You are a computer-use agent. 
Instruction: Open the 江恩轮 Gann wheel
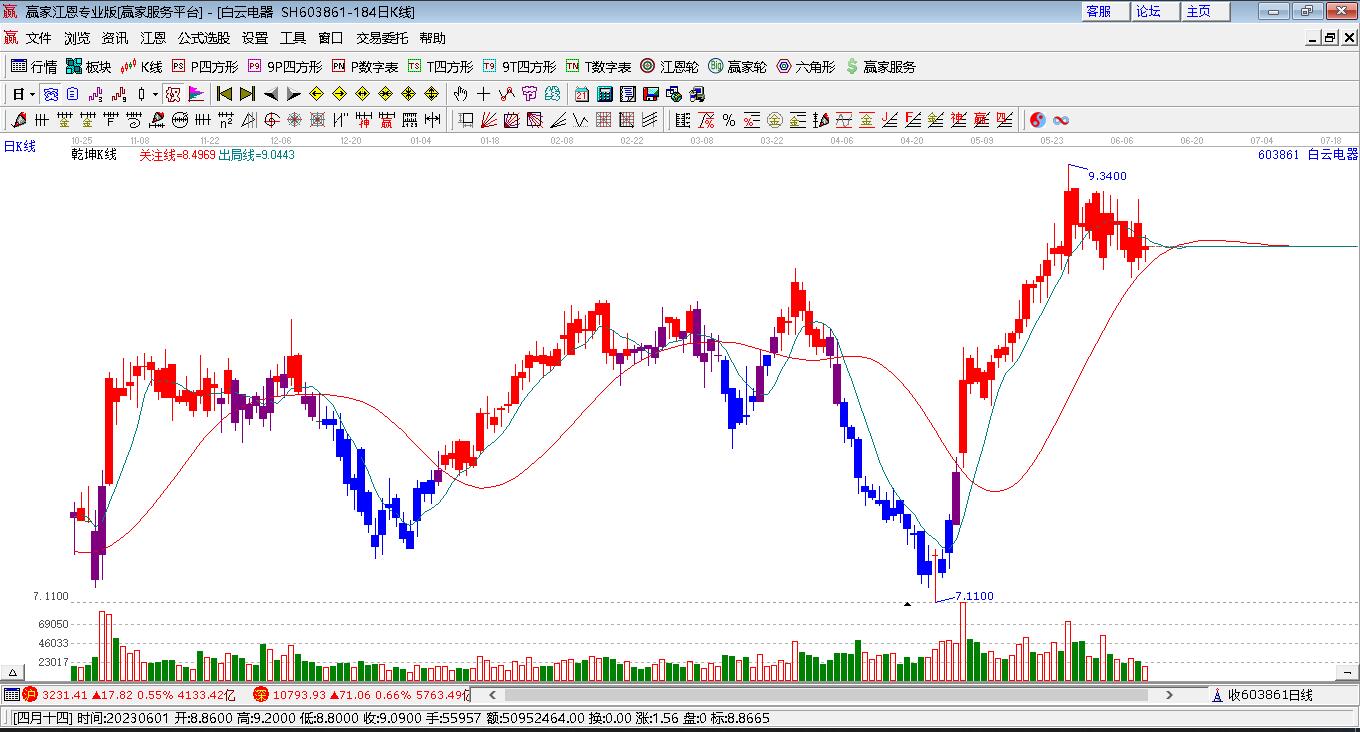[670, 67]
